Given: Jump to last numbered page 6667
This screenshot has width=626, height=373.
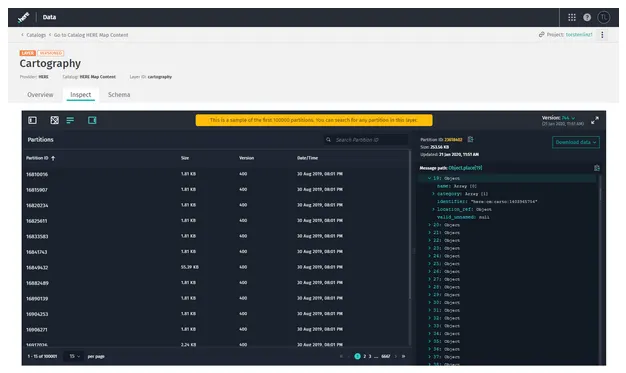Looking at the screenshot, I should tap(386, 356).
